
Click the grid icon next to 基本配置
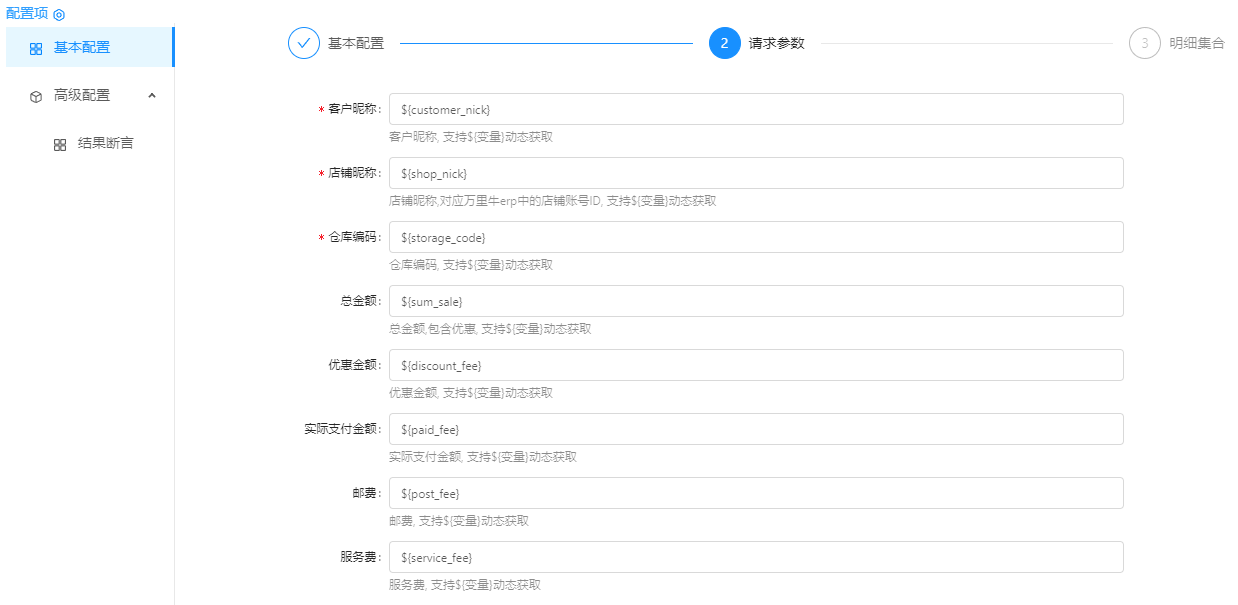[36, 48]
